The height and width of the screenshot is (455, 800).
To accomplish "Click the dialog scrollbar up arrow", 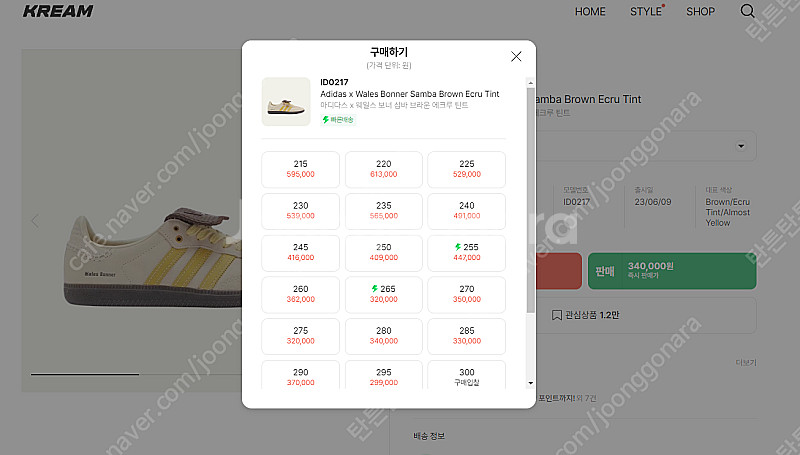I will tap(531, 83).
